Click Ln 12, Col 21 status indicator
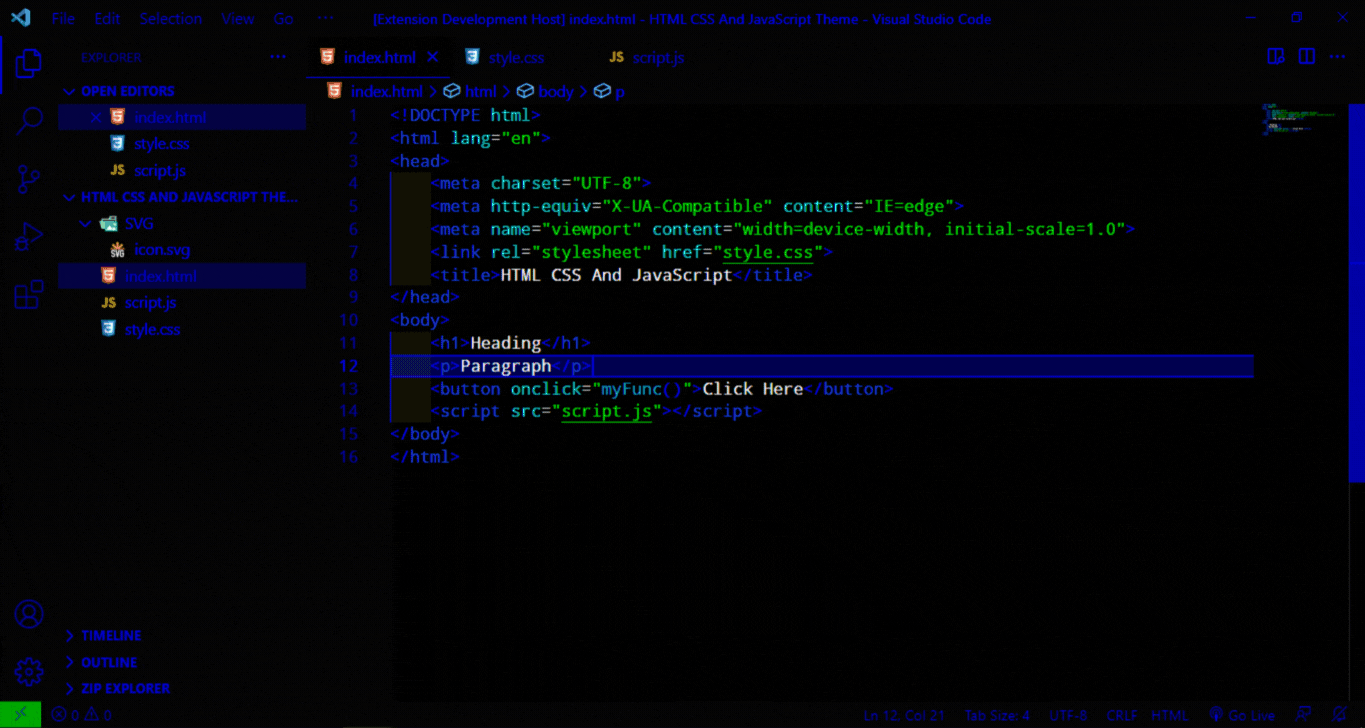Viewport: 1365px width, 728px height. tap(904, 715)
